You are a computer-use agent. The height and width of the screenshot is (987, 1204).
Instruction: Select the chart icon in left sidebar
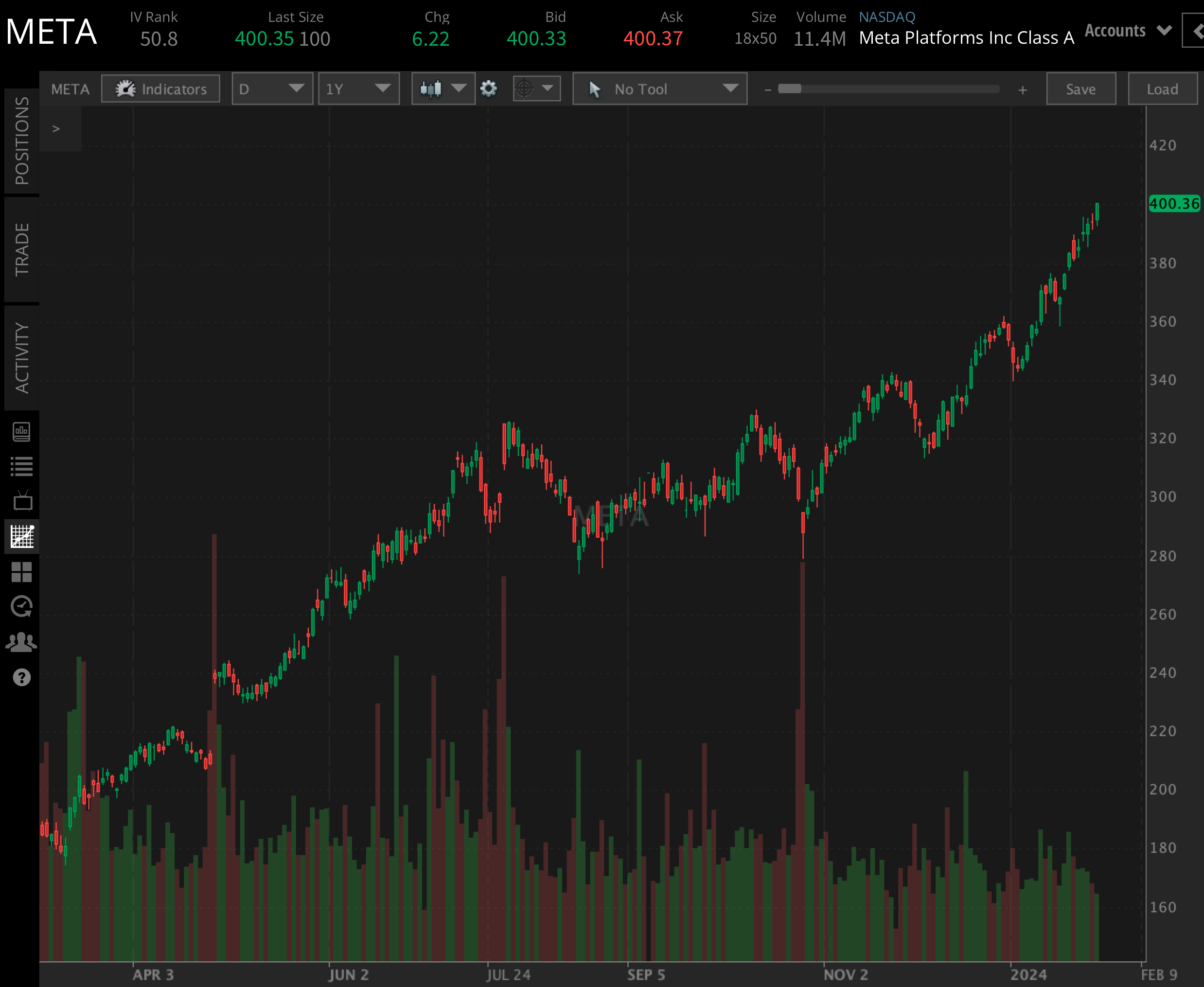[x=21, y=537]
